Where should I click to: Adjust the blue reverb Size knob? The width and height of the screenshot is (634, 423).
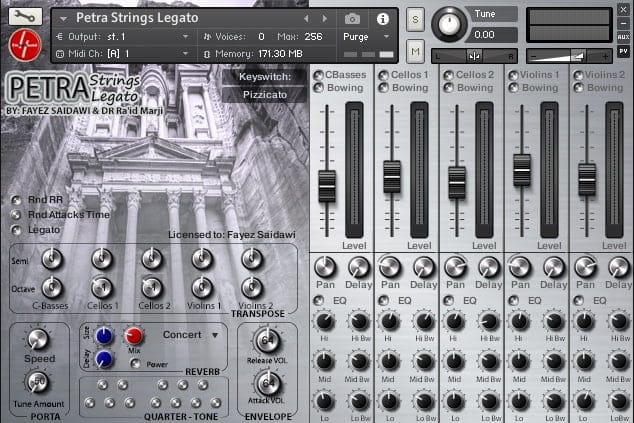104,336
